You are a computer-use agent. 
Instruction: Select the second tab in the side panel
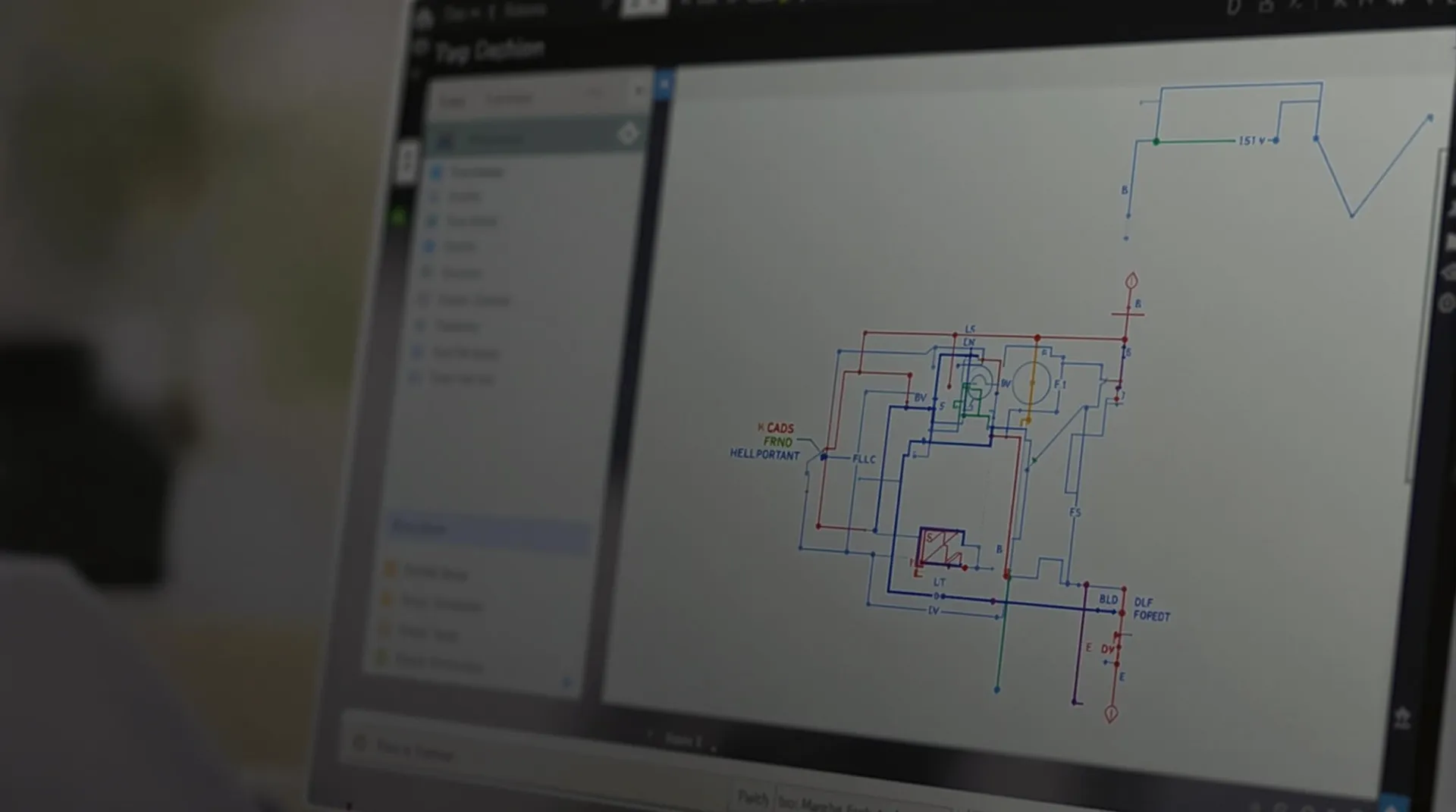coord(509,99)
